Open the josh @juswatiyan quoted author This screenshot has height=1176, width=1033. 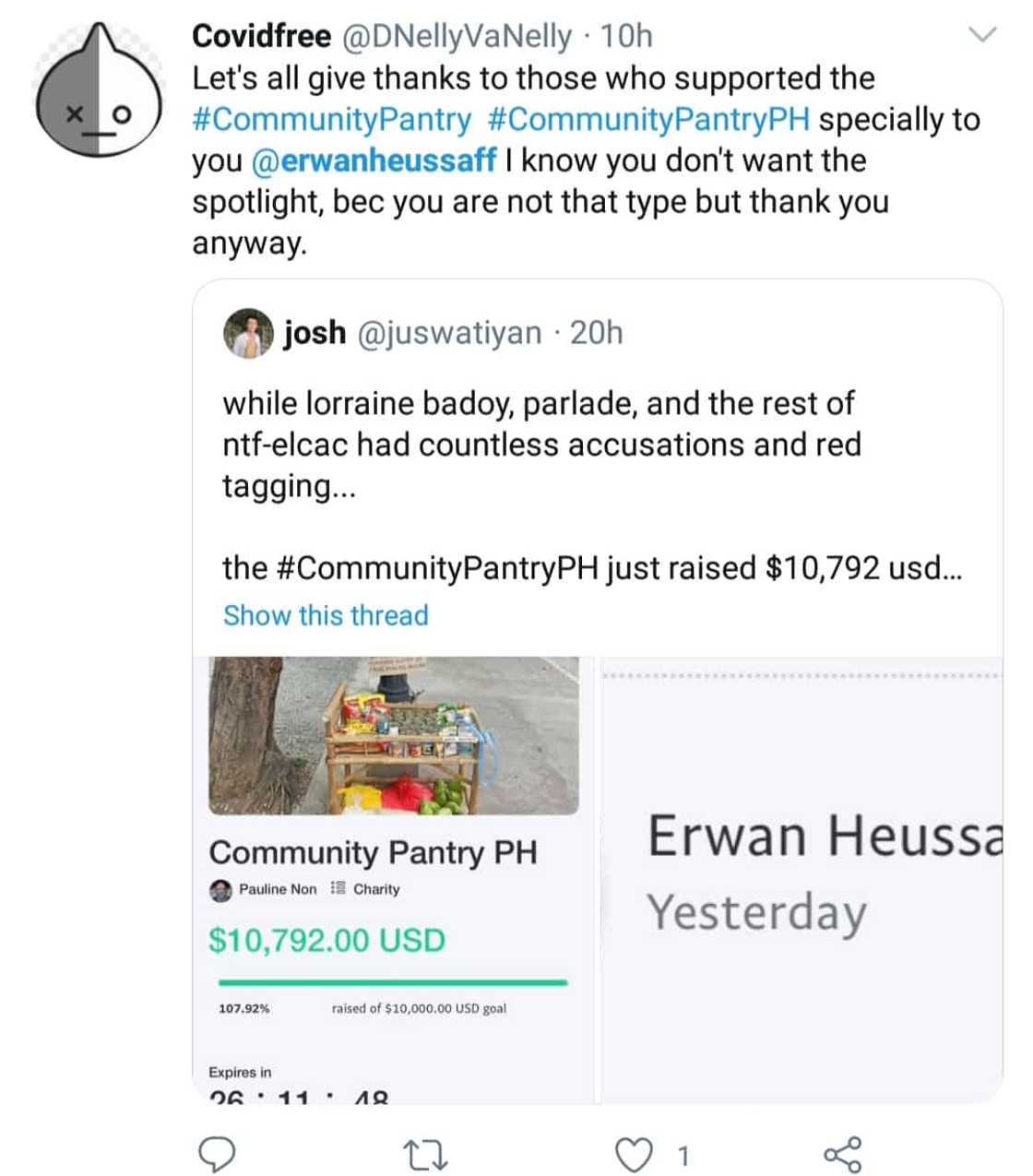pyautogui.click(x=412, y=333)
